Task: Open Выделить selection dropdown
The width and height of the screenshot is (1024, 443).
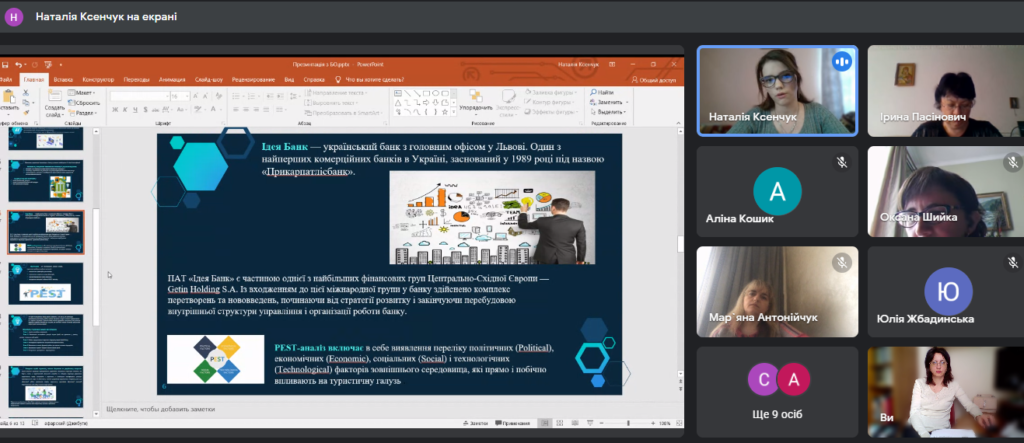Action: point(608,112)
